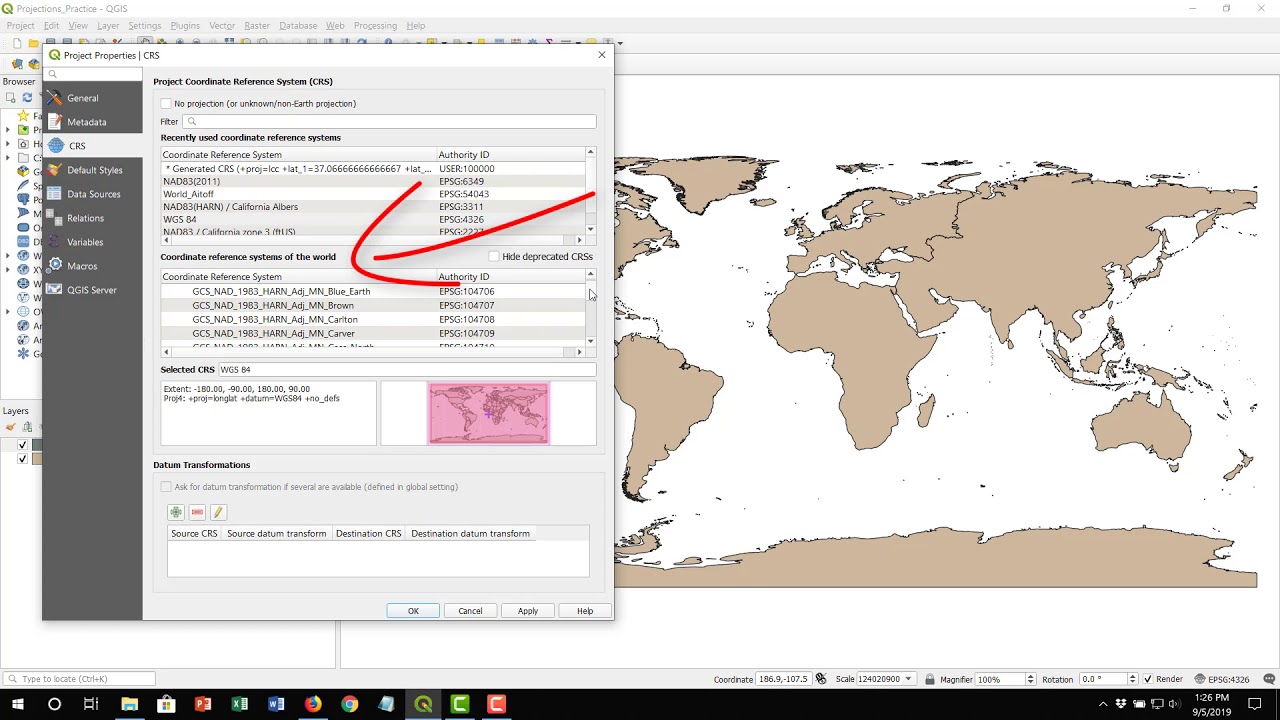Click the QGIS icon in the taskbar
Screen dimensions: 1280x720
(423, 704)
